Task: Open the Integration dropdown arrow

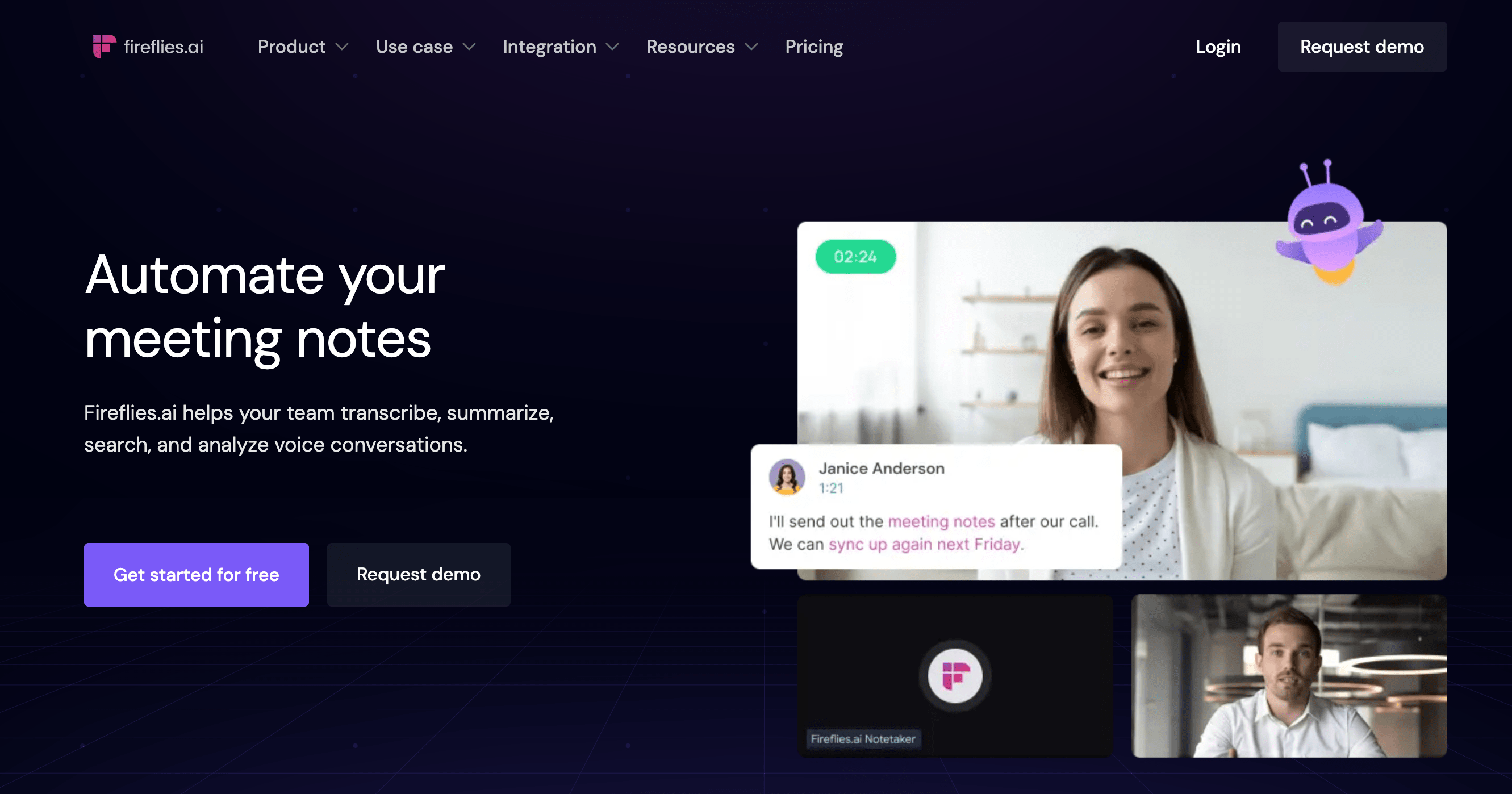Action: coord(612,47)
